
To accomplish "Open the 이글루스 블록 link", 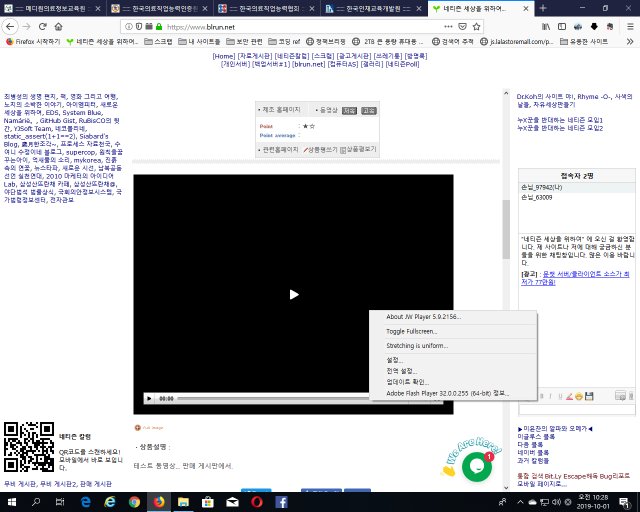I will (x=536, y=437).
